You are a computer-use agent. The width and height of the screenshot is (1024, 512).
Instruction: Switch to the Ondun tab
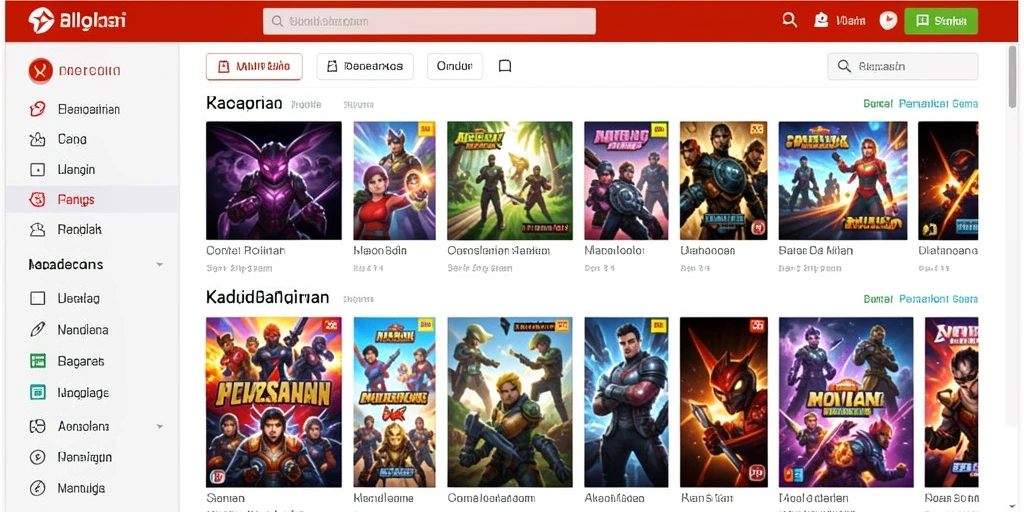(x=455, y=67)
